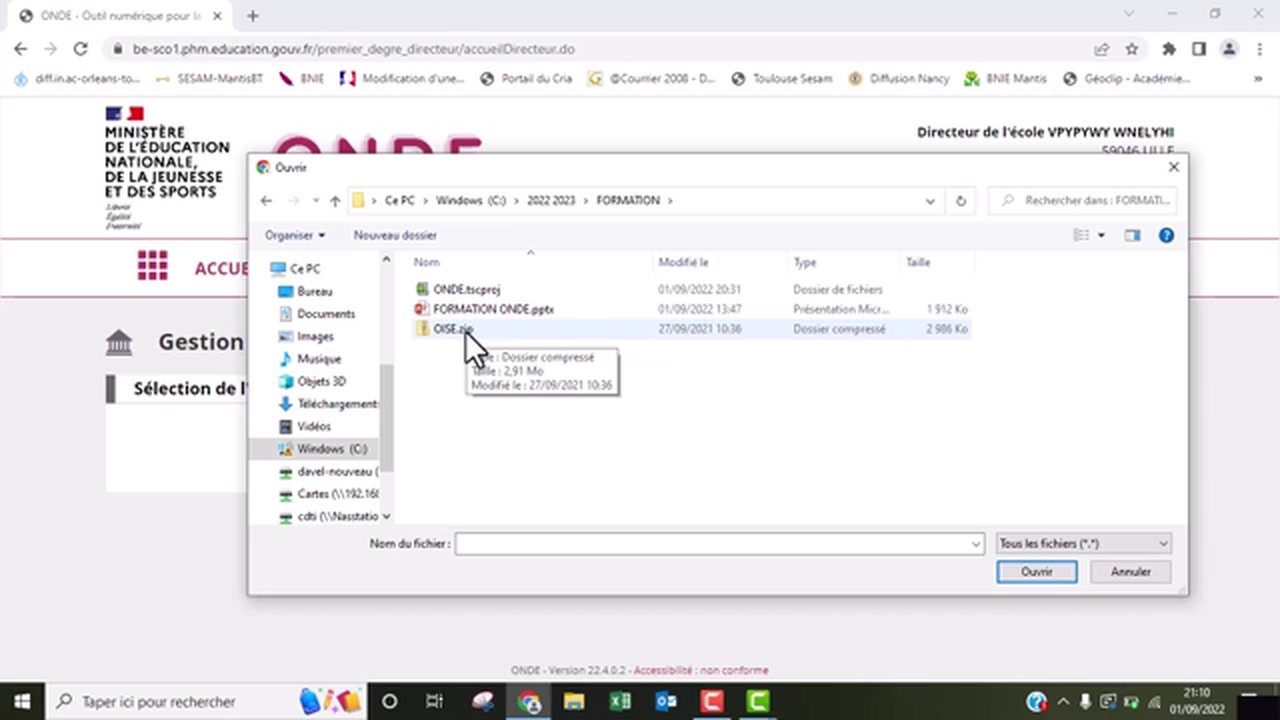Select Documents in the navigation pane
Image resolution: width=1280 pixels, height=720 pixels.
point(325,314)
